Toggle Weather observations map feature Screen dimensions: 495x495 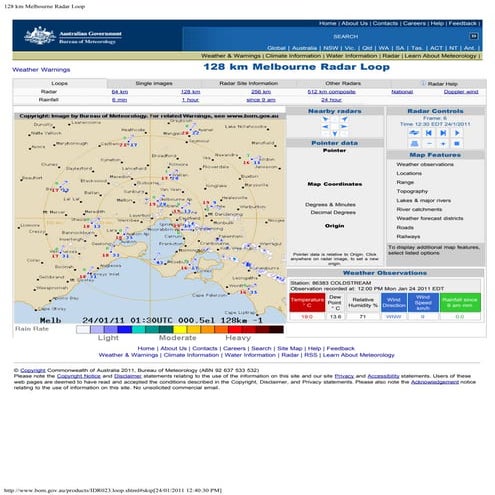click(425, 164)
